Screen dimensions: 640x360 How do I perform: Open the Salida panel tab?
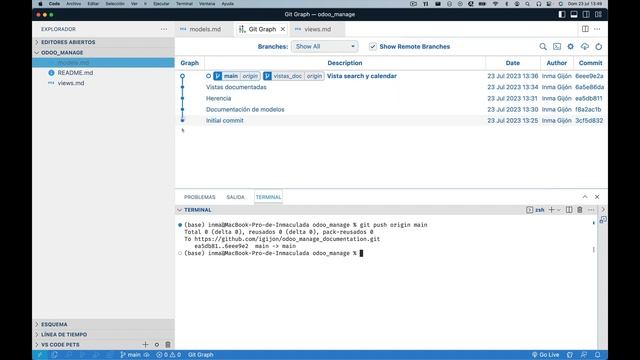[x=236, y=197]
